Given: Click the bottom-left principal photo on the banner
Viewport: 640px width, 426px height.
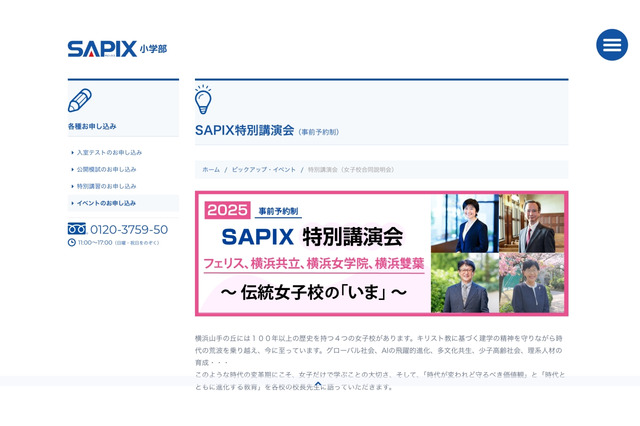Looking at the screenshot, I should [x=465, y=283].
